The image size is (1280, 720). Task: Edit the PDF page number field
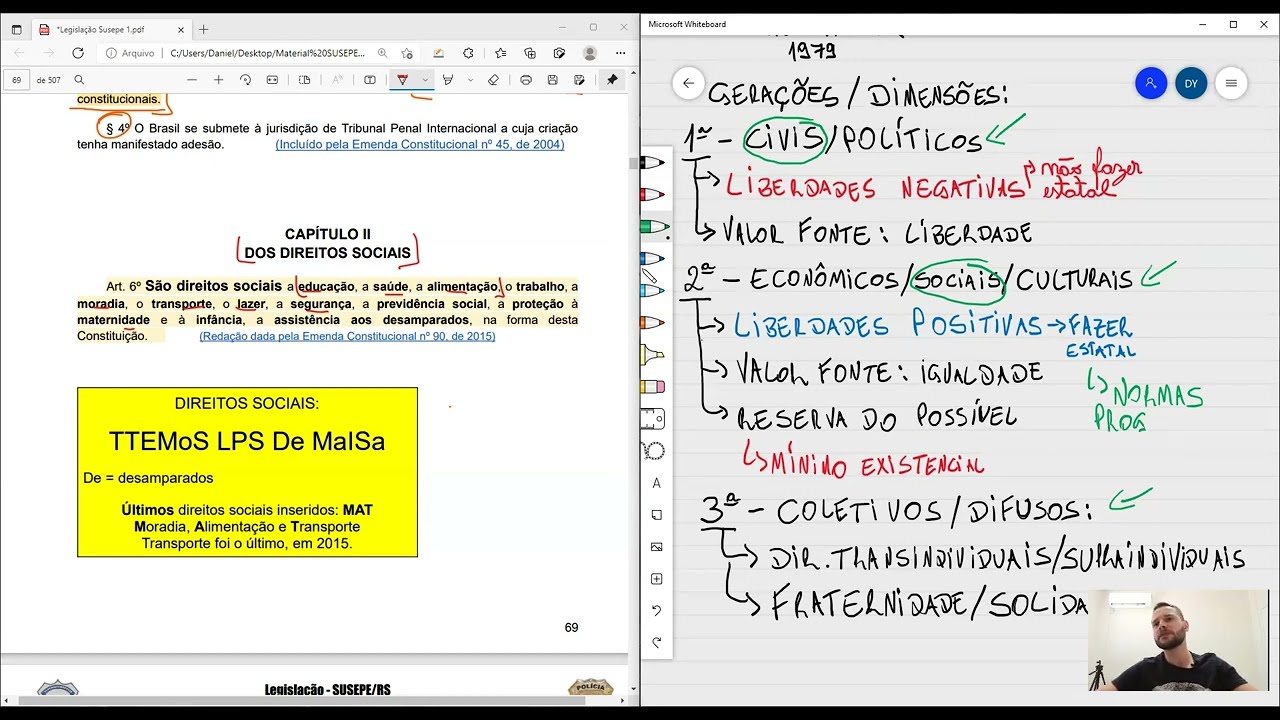click(x=17, y=80)
